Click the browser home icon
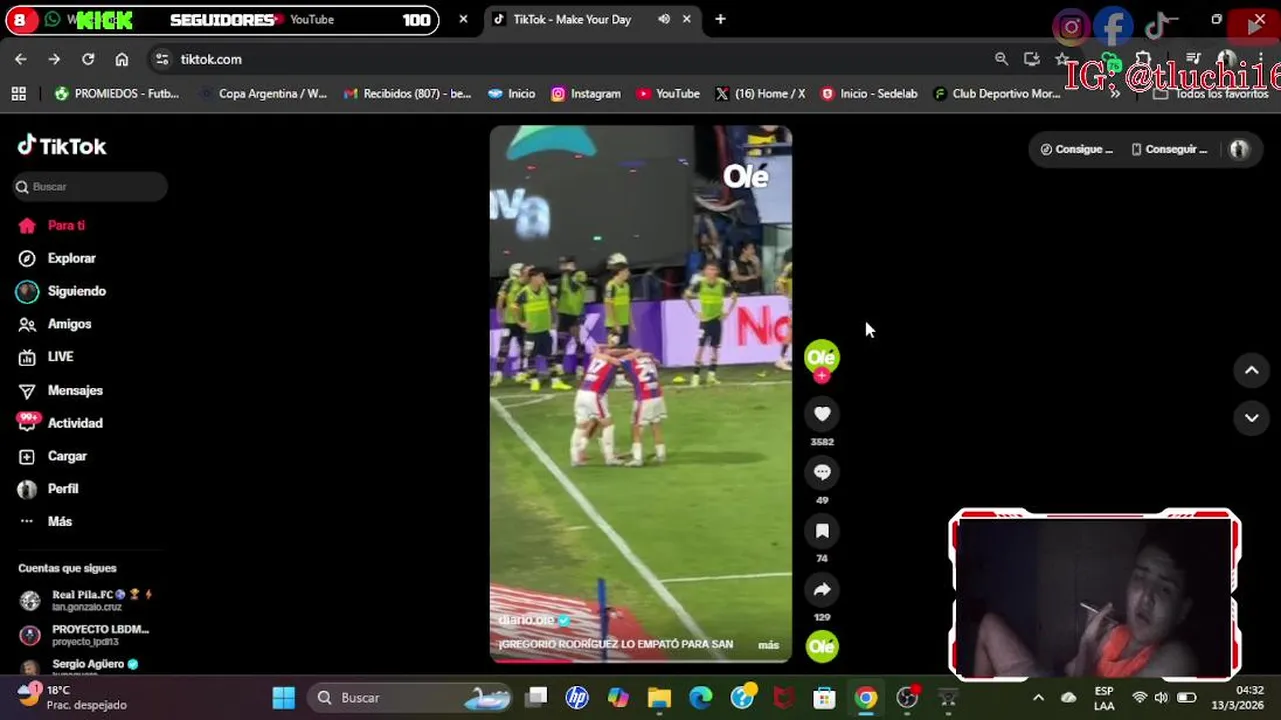The image size is (1281, 720). click(x=122, y=59)
